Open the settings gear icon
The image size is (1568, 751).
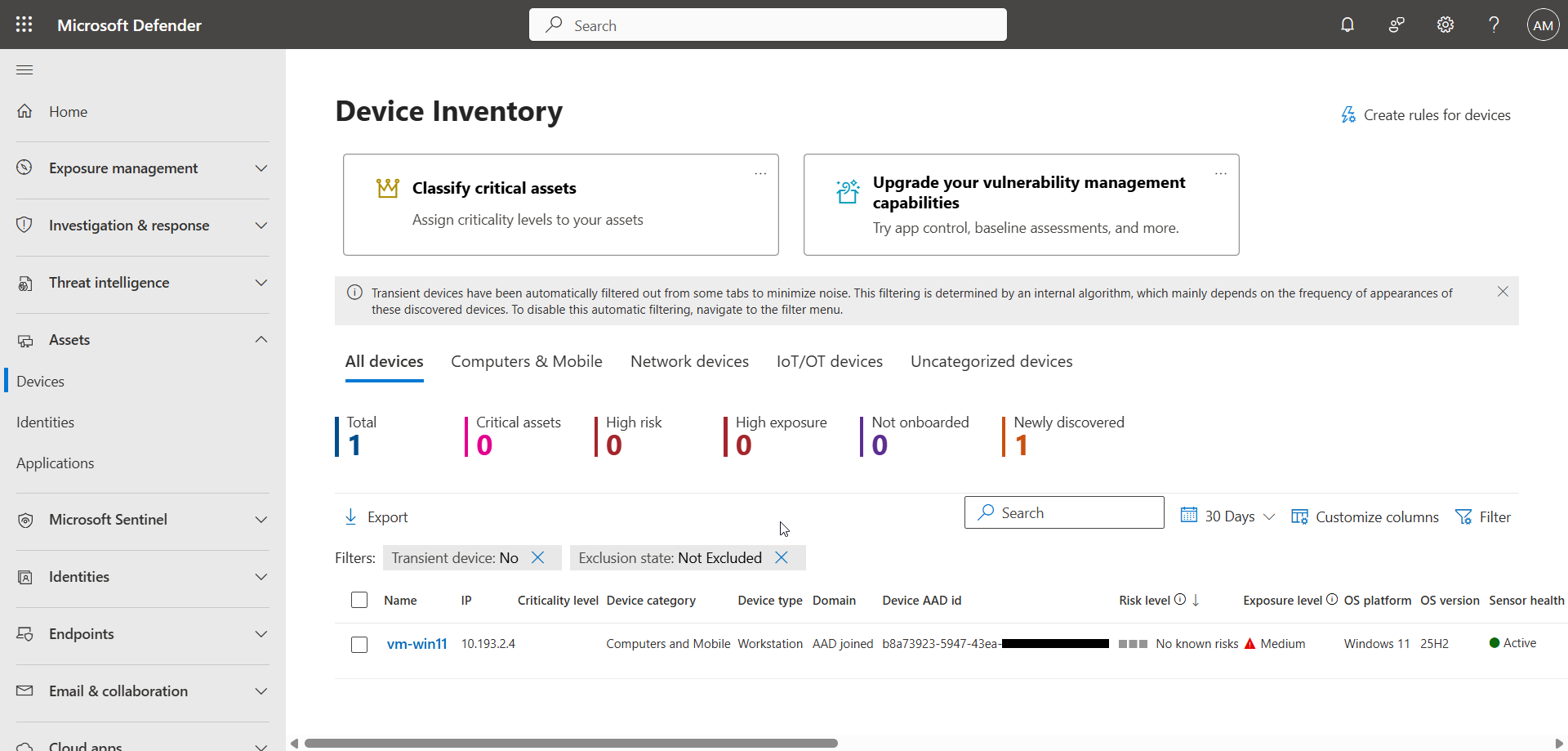(x=1445, y=25)
